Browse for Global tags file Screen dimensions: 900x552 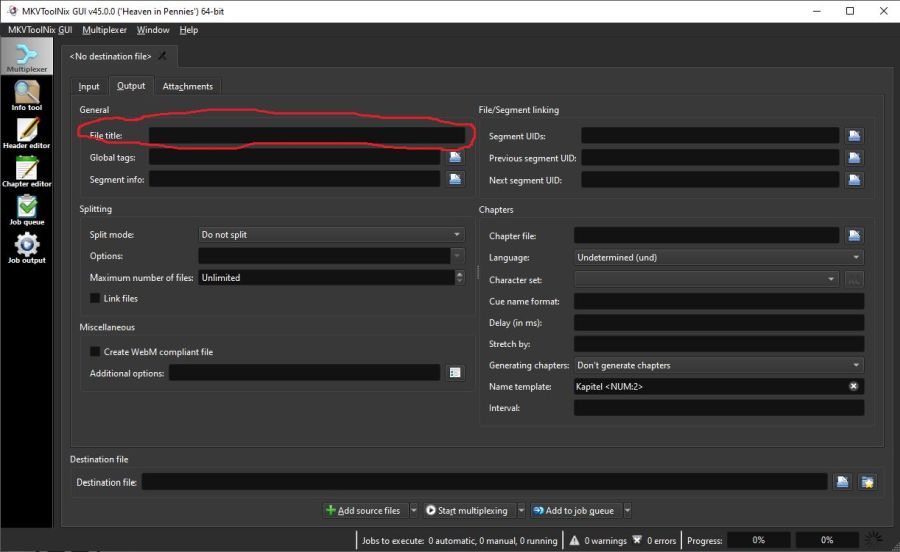pos(455,157)
